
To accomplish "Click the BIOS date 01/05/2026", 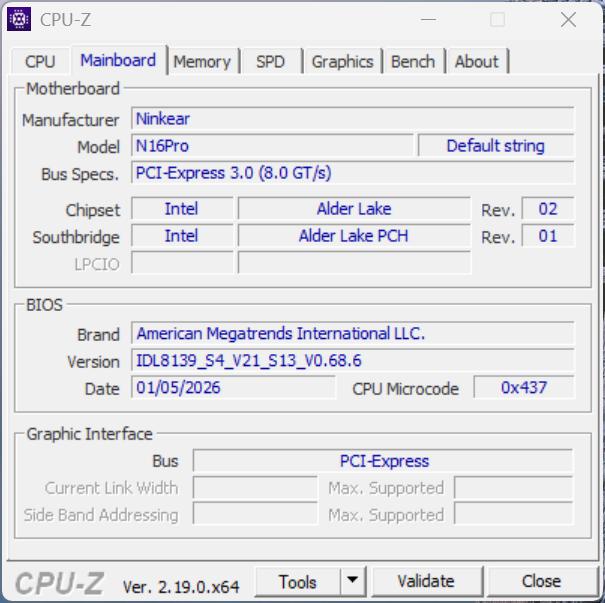I will (x=233, y=387).
